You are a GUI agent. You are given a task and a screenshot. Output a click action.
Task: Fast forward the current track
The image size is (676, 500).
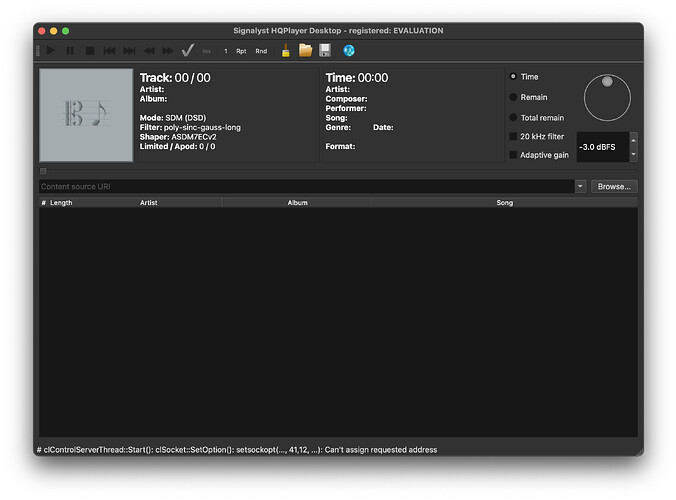(168, 51)
